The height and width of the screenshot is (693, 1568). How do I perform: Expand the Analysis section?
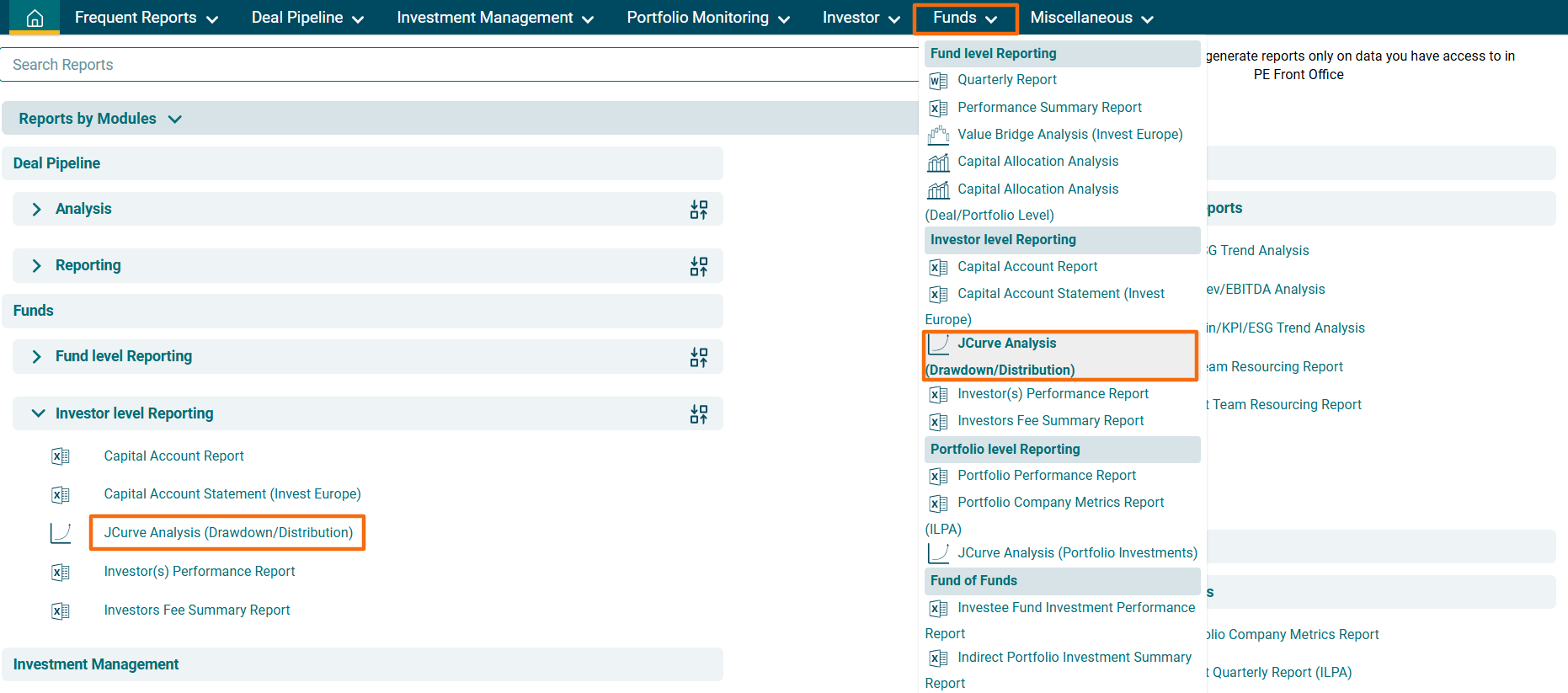tap(36, 210)
